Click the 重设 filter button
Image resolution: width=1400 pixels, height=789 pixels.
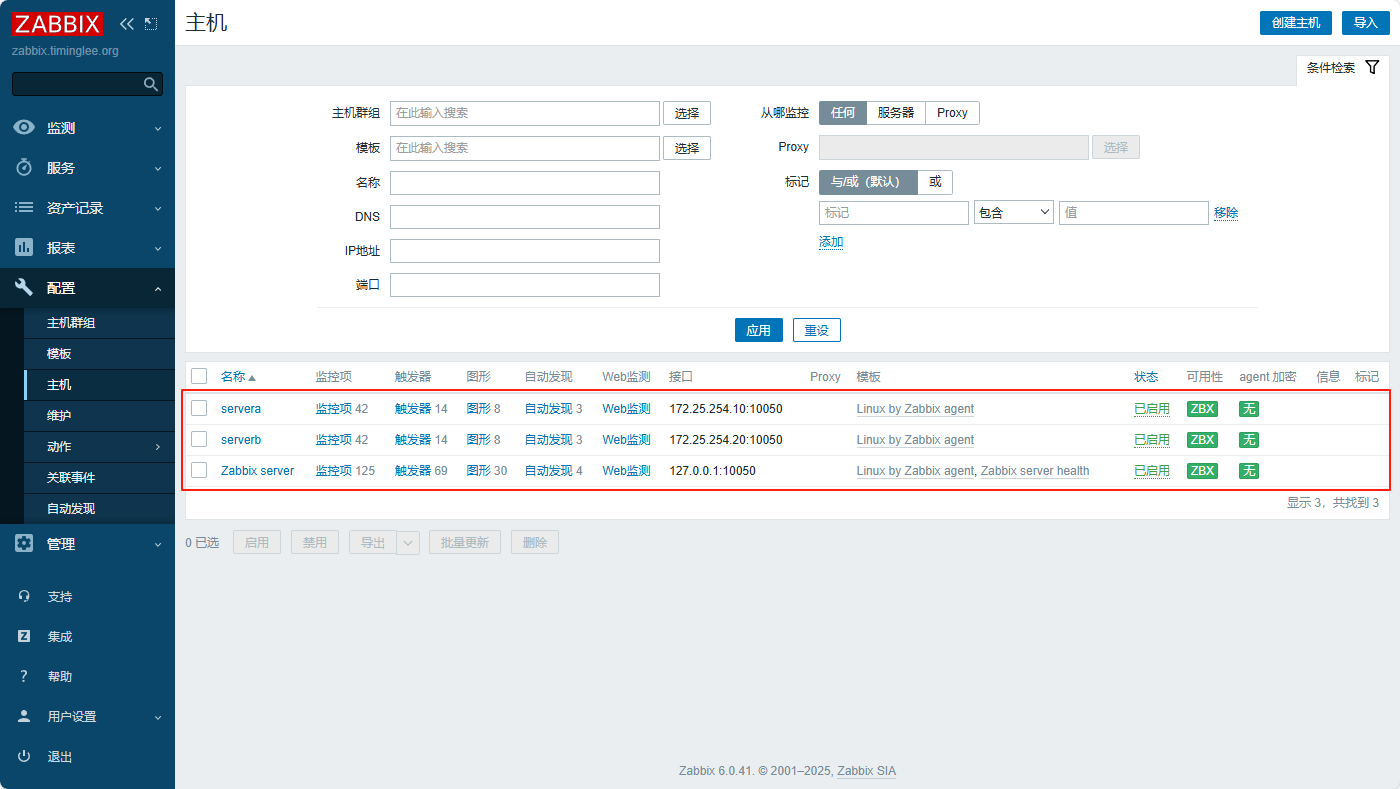[x=817, y=330]
